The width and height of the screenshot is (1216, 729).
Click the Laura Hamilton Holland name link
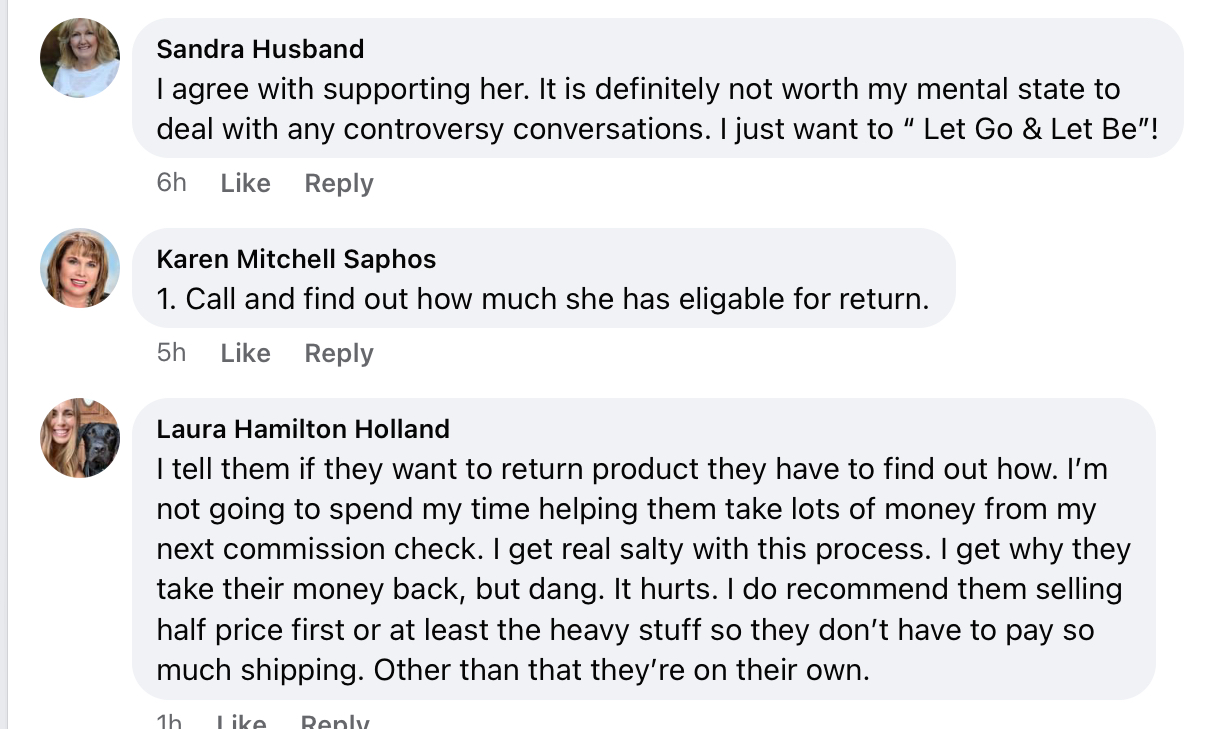pyautogui.click(x=303, y=429)
